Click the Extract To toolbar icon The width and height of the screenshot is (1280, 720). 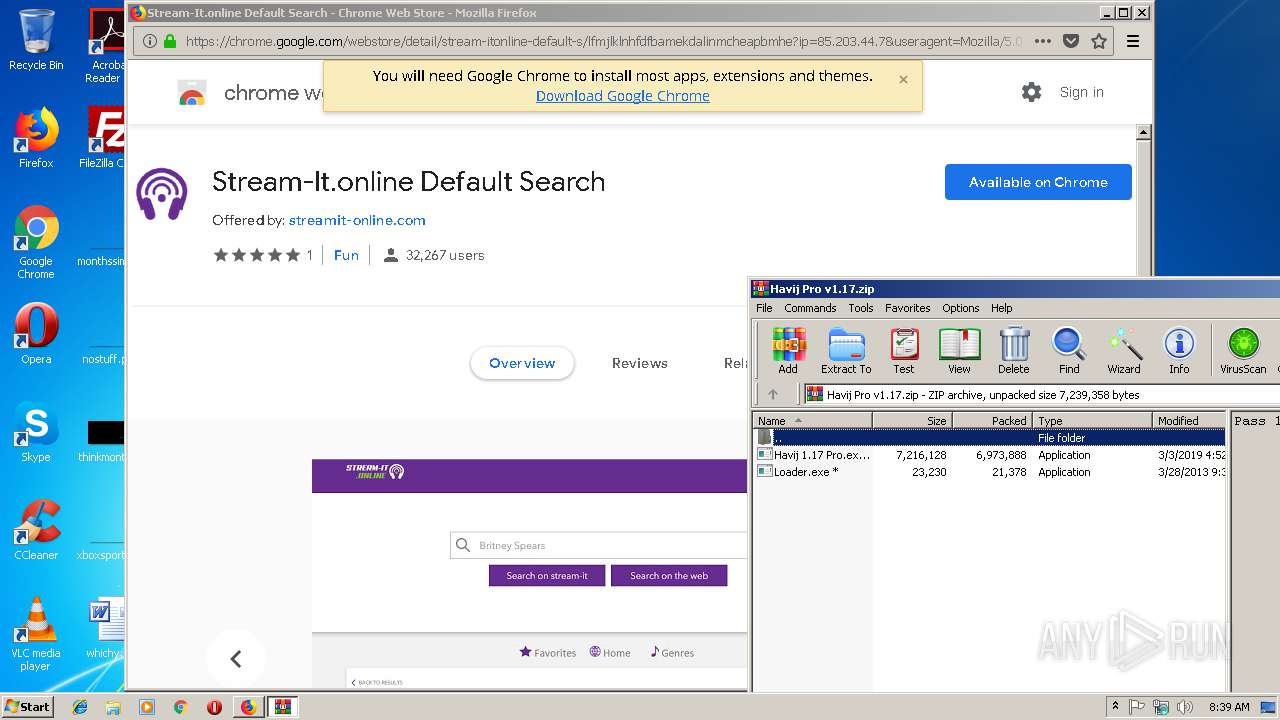point(846,350)
